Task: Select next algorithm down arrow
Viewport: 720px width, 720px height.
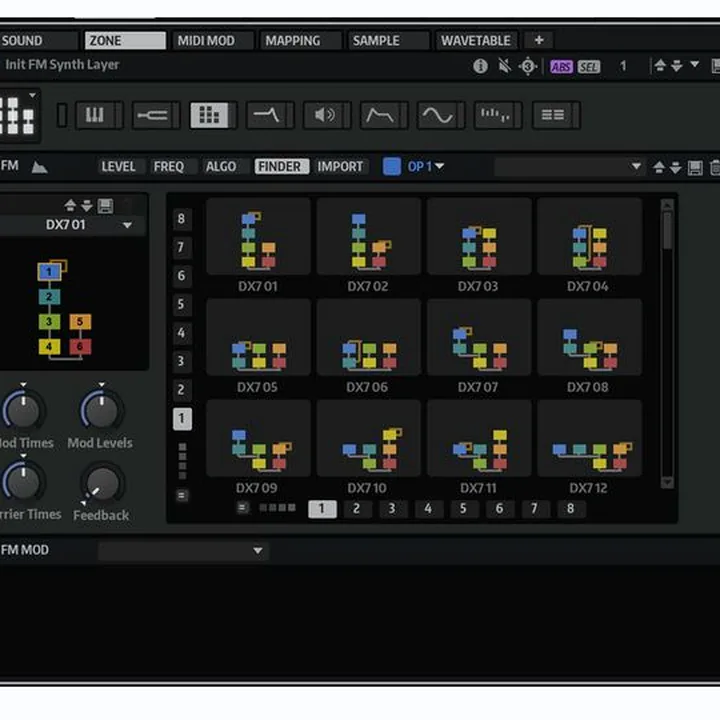Action: (x=86, y=205)
